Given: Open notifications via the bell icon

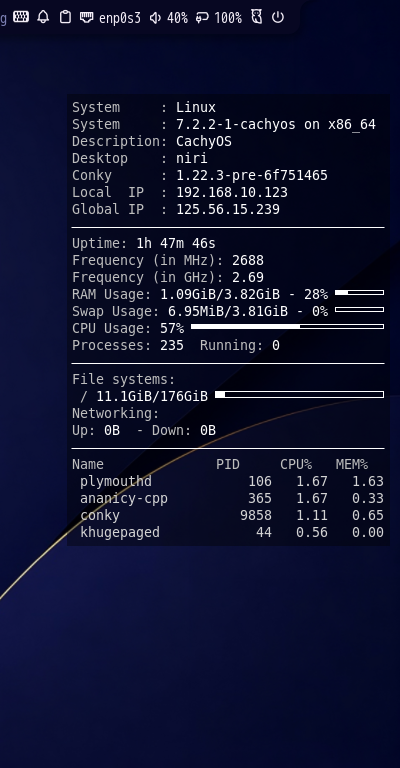Looking at the screenshot, I should 43,17.
